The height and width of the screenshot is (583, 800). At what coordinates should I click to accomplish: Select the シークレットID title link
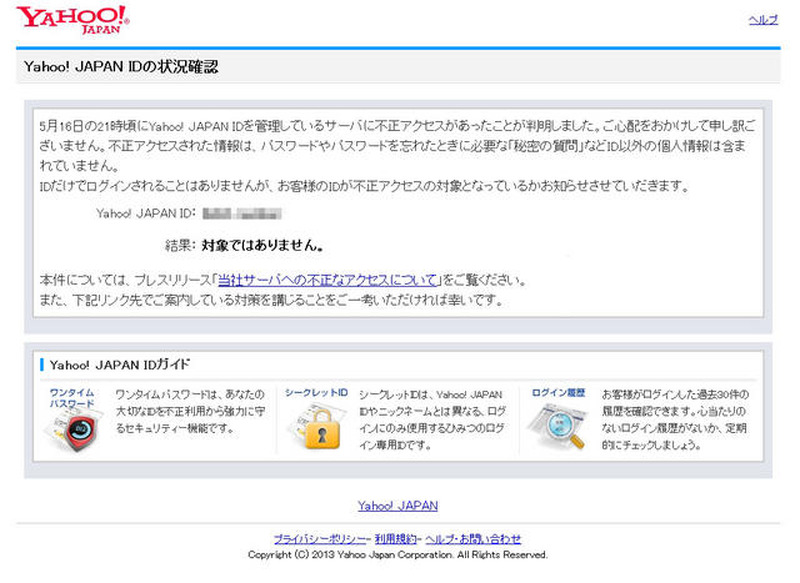316,393
